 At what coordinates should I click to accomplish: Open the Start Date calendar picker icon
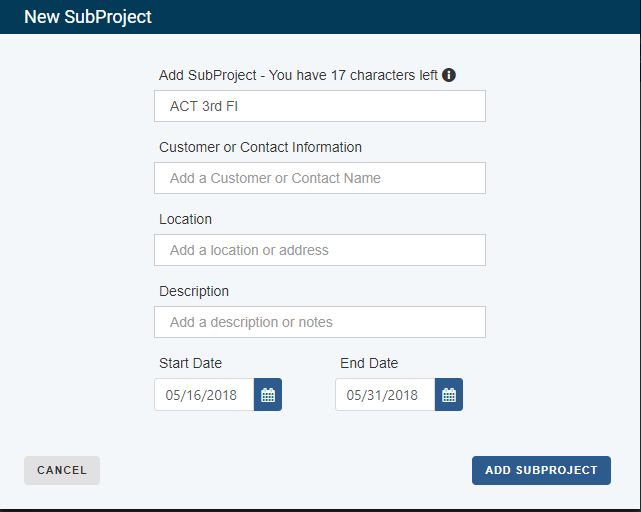click(x=268, y=395)
